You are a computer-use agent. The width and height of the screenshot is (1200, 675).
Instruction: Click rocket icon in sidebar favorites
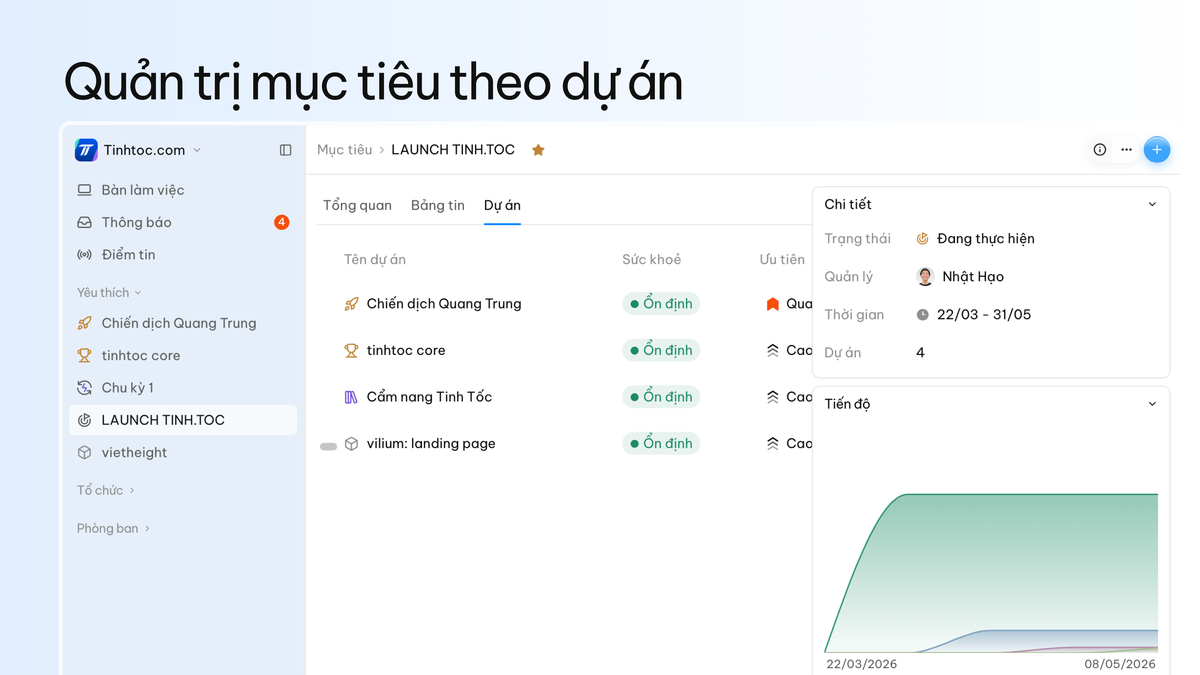[x=85, y=323]
